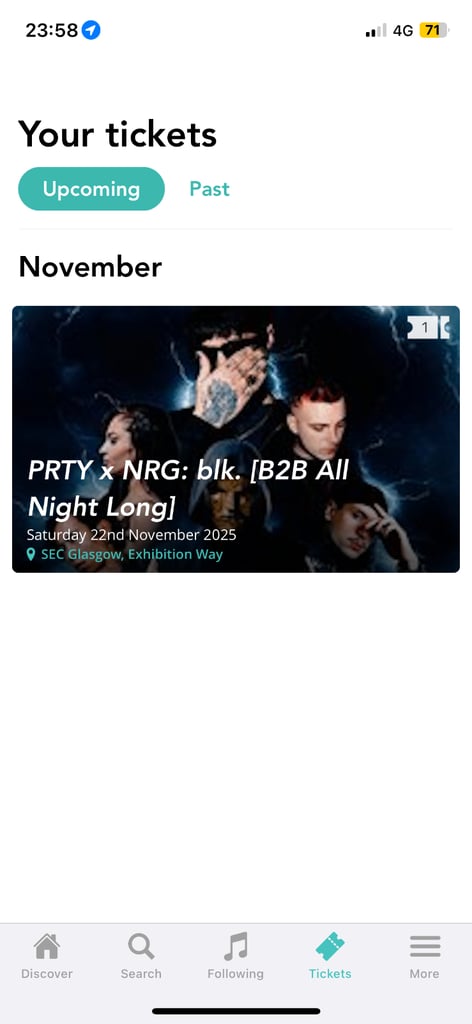The height and width of the screenshot is (1024, 472).
Task: Tap the ticket count badge on the event card
Action: coord(428,327)
